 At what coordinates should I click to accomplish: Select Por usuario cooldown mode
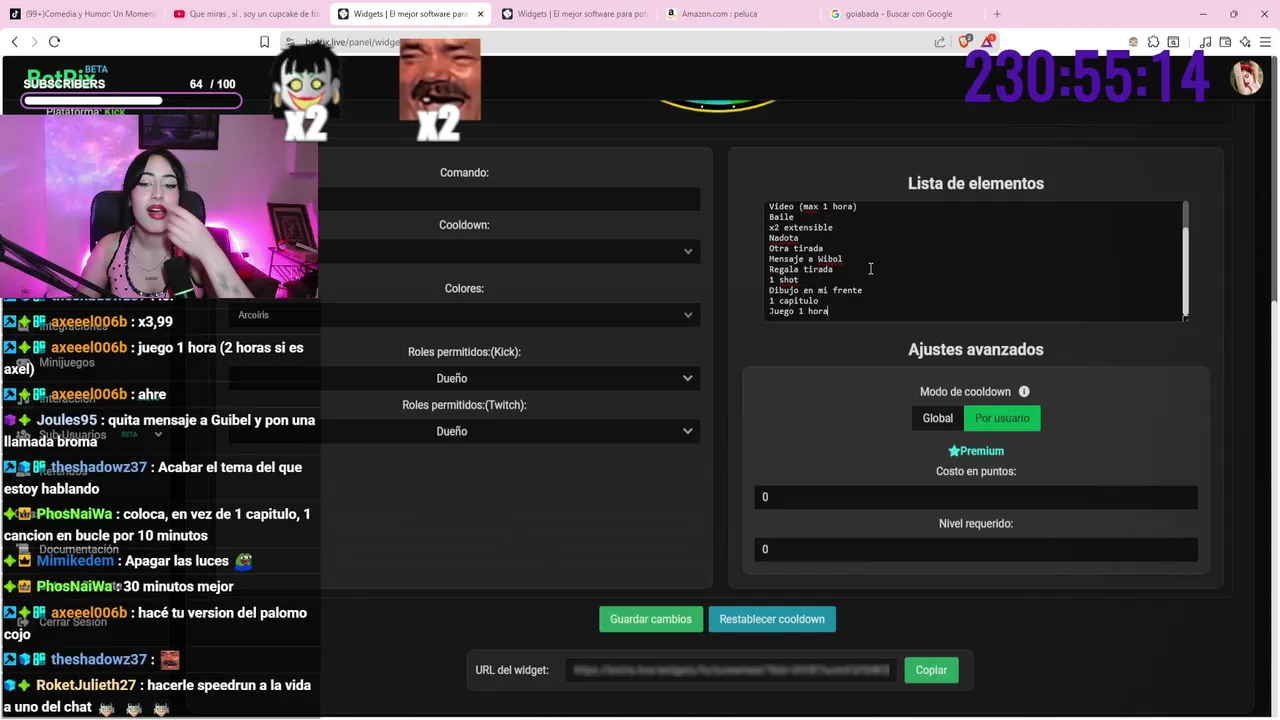pyautogui.click(x=1002, y=418)
